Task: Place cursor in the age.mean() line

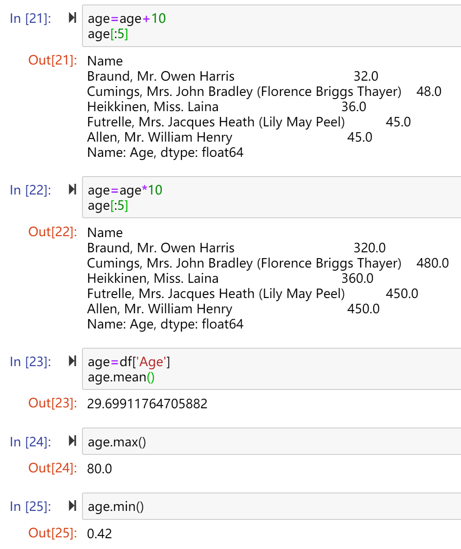Action: click(x=121, y=377)
